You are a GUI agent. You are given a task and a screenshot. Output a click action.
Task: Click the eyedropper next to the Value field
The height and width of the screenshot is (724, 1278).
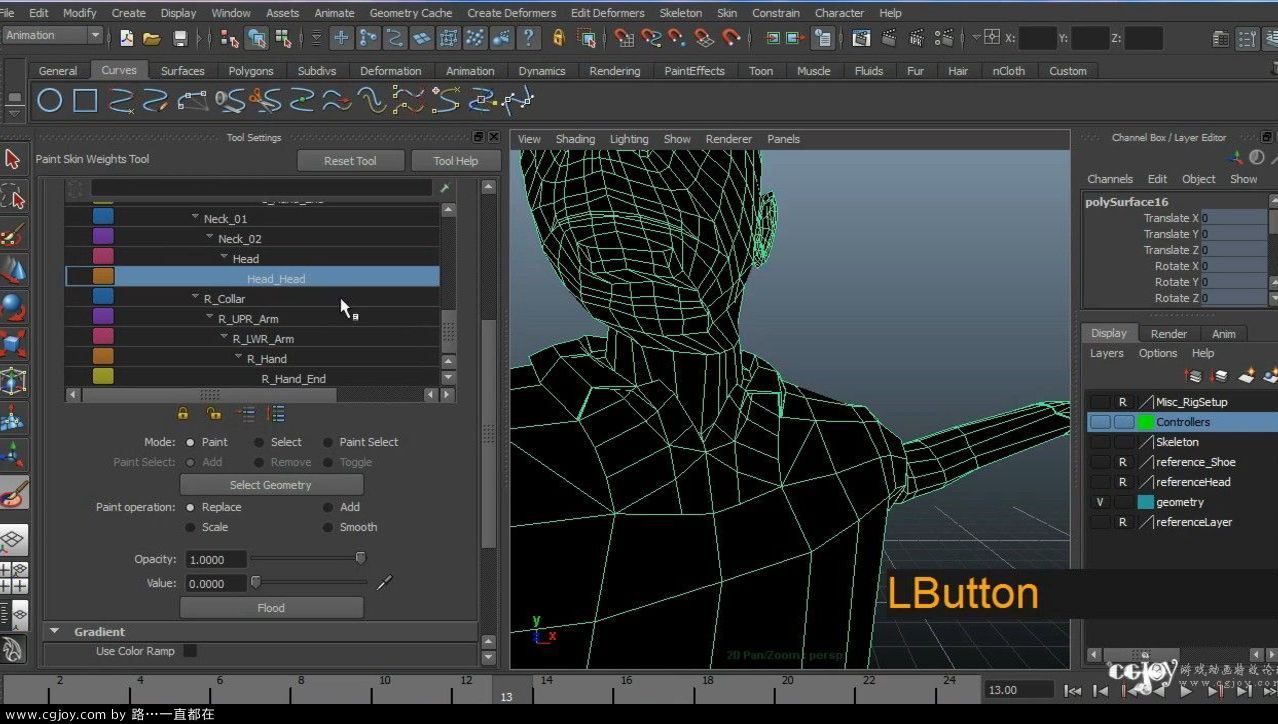coord(384,582)
